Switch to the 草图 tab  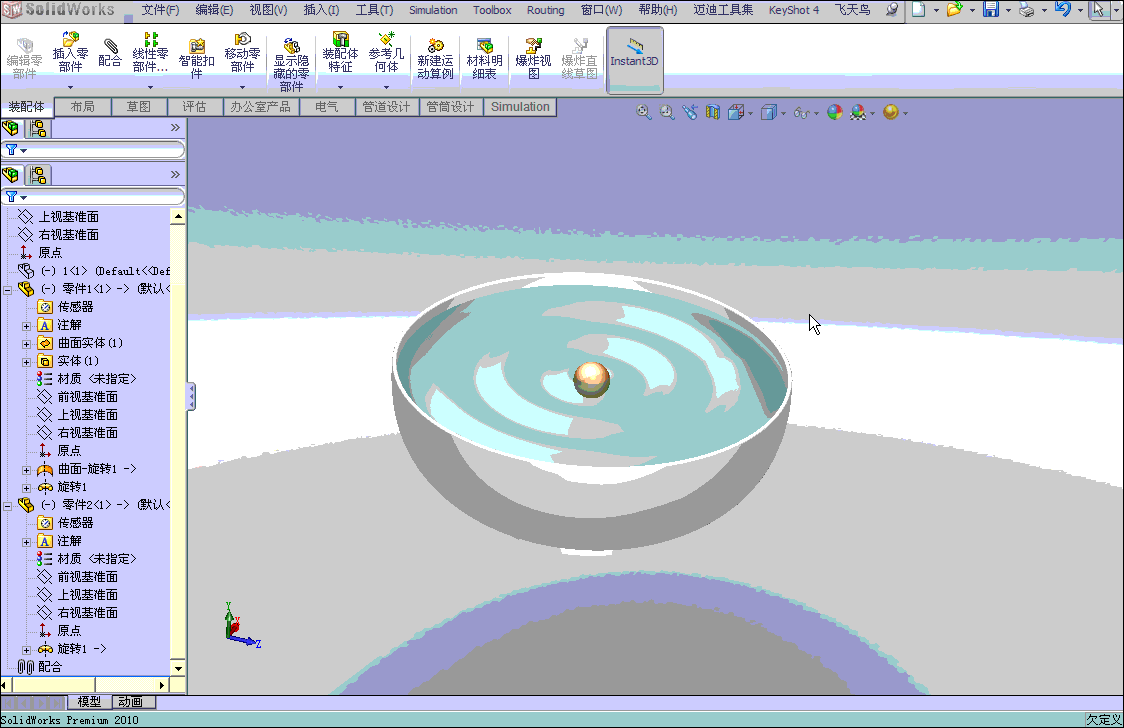click(138, 107)
